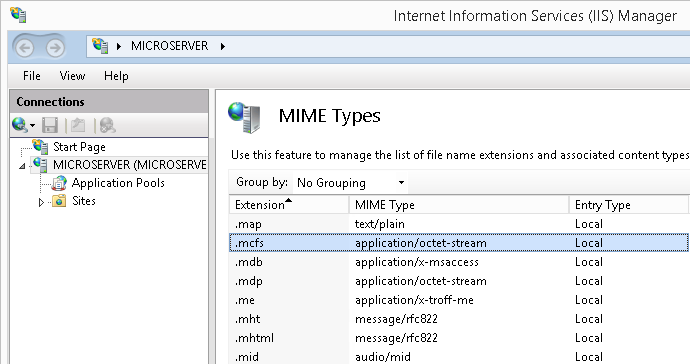Expand the Sites tree node
The image size is (690, 364).
pos(41,202)
